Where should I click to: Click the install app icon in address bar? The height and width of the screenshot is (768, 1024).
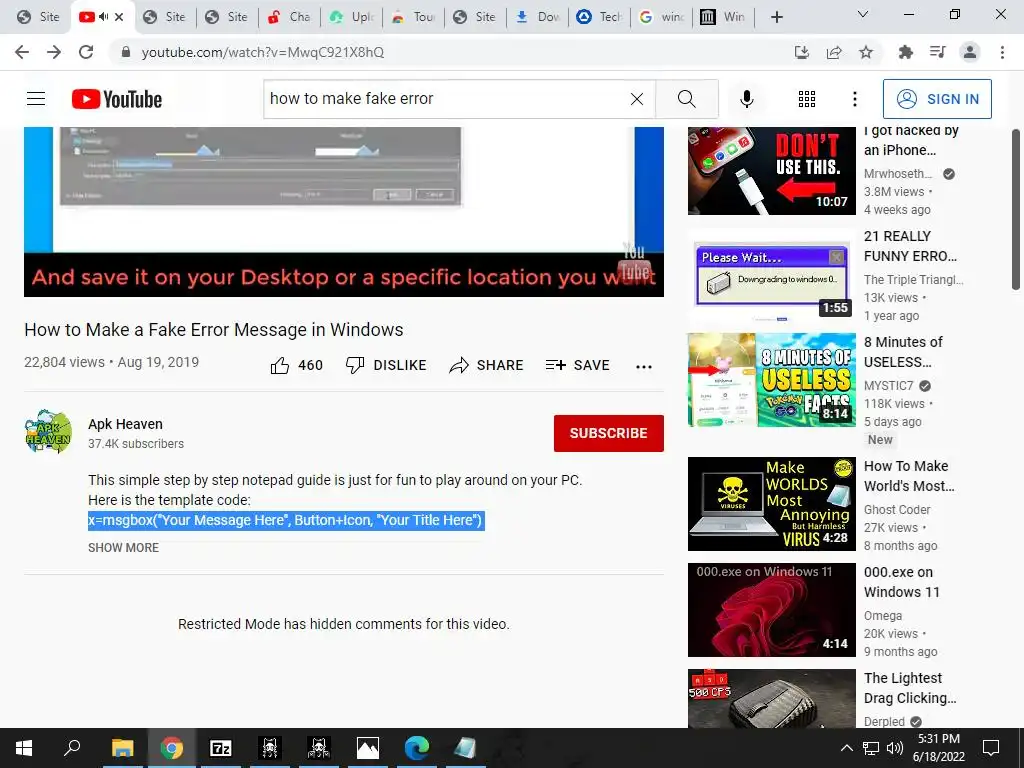[802, 52]
